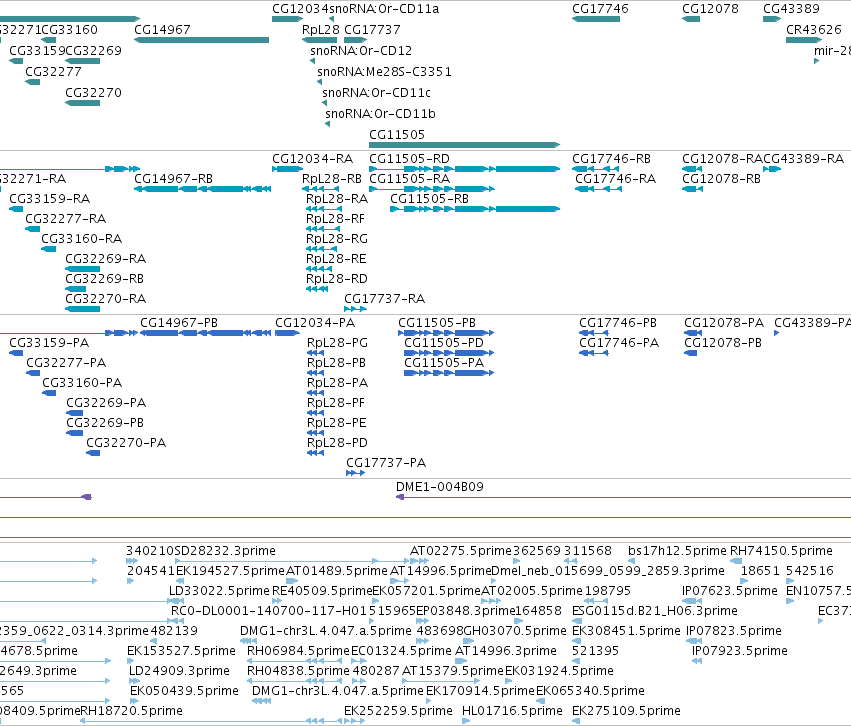Click the CG14967-PB protein label
Screen dimensions: 851x726
179,323
